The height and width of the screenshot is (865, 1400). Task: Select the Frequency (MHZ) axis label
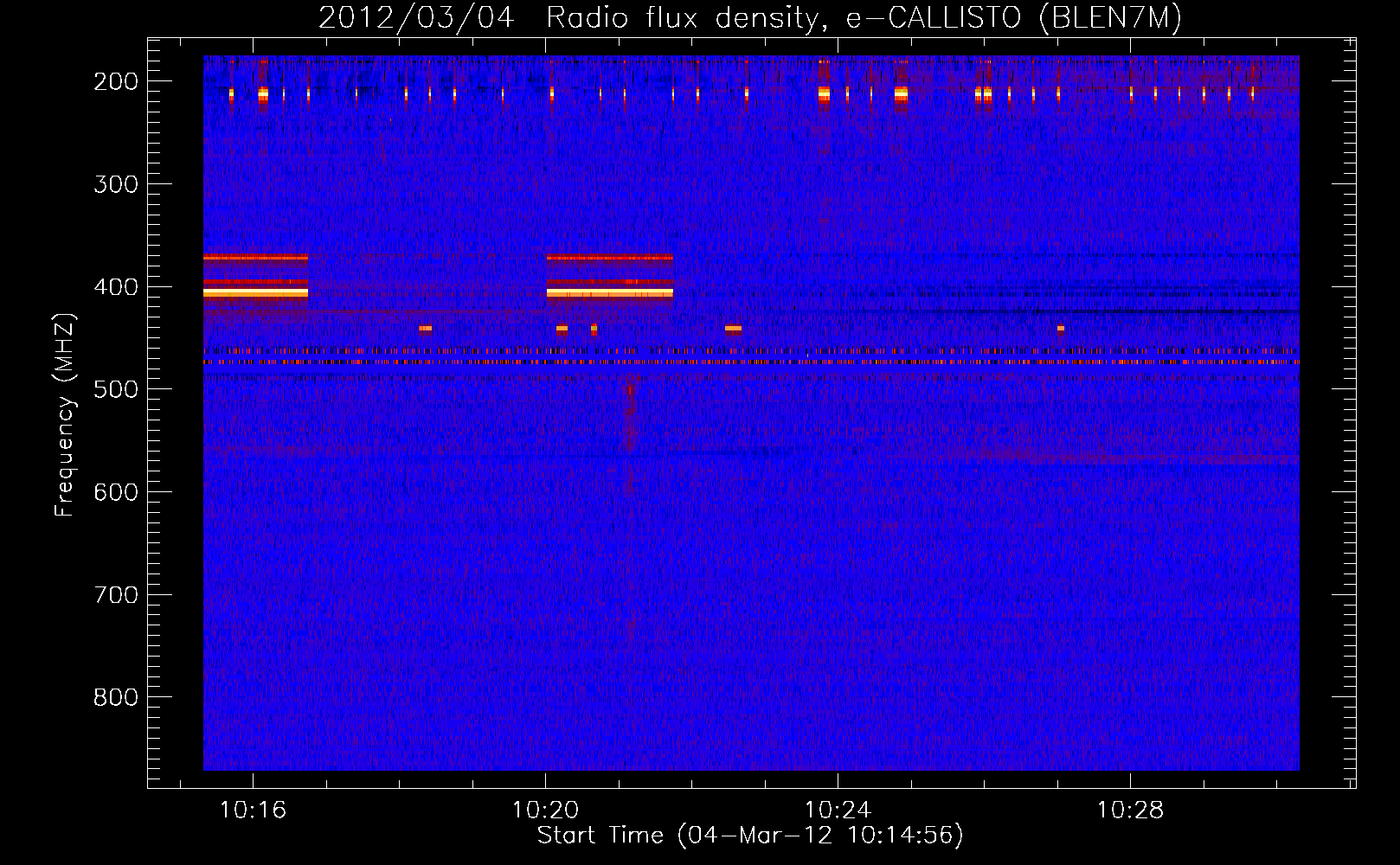tap(65, 414)
